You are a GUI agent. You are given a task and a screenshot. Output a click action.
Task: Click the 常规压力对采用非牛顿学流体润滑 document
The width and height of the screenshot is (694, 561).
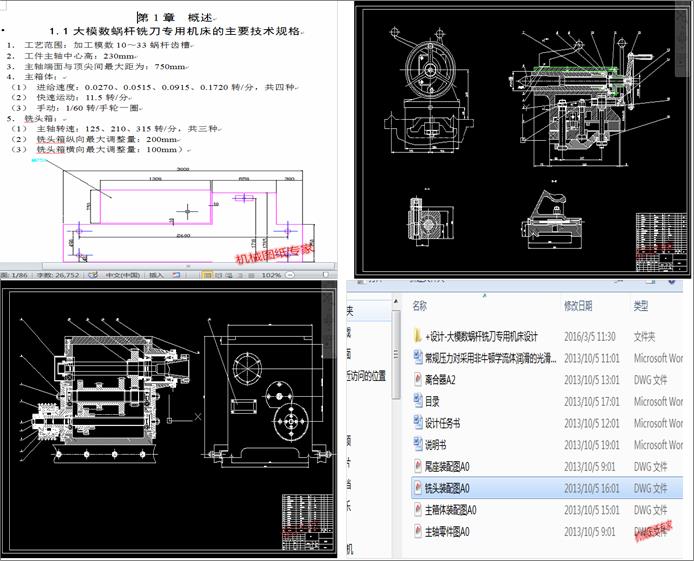tap(490, 358)
